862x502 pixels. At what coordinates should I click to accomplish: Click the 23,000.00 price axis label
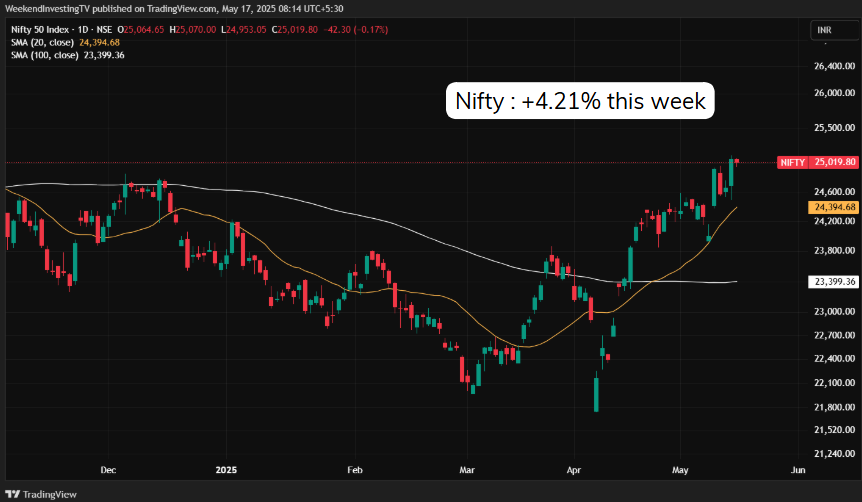(x=835, y=312)
